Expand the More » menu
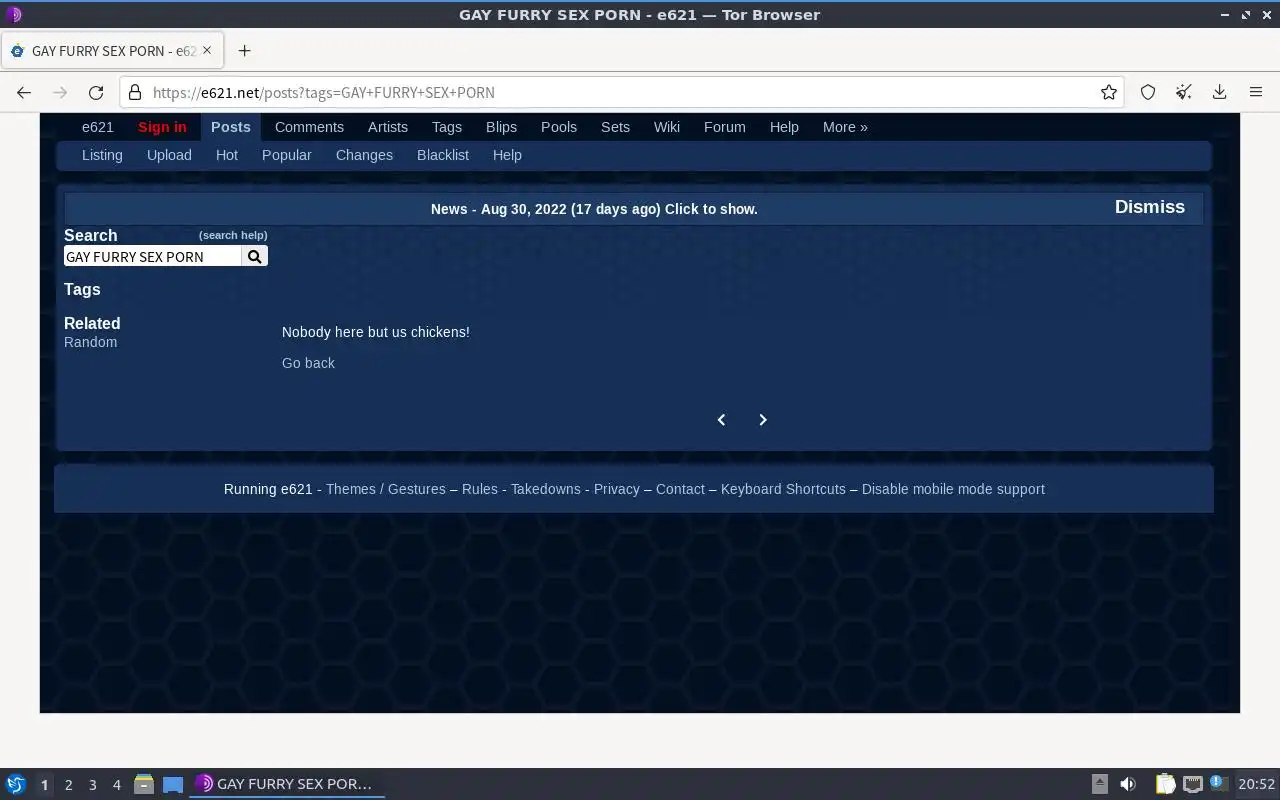Image resolution: width=1280 pixels, height=800 pixels. click(845, 127)
